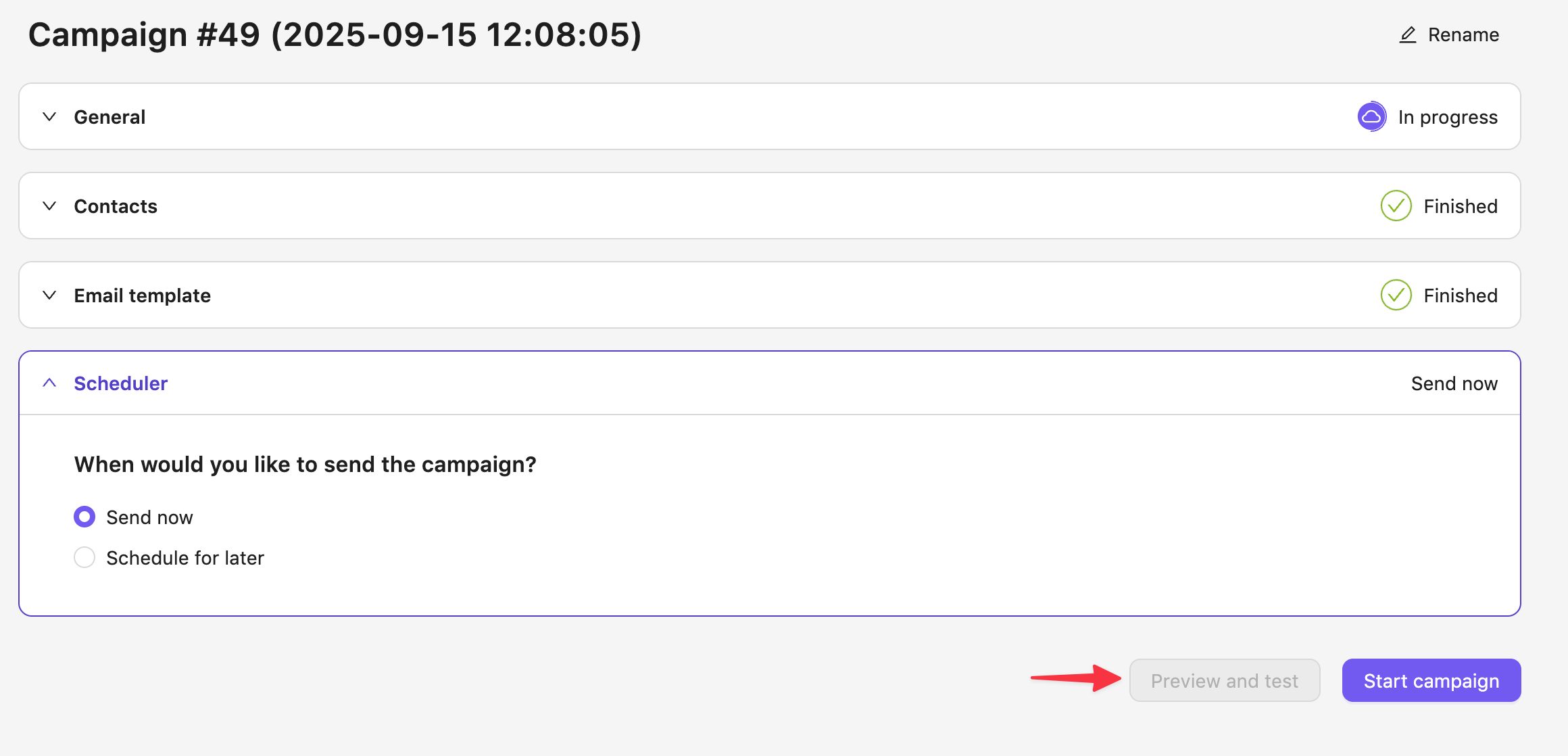Expand the Email template section chevron
The image size is (1568, 756).
coord(49,296)
